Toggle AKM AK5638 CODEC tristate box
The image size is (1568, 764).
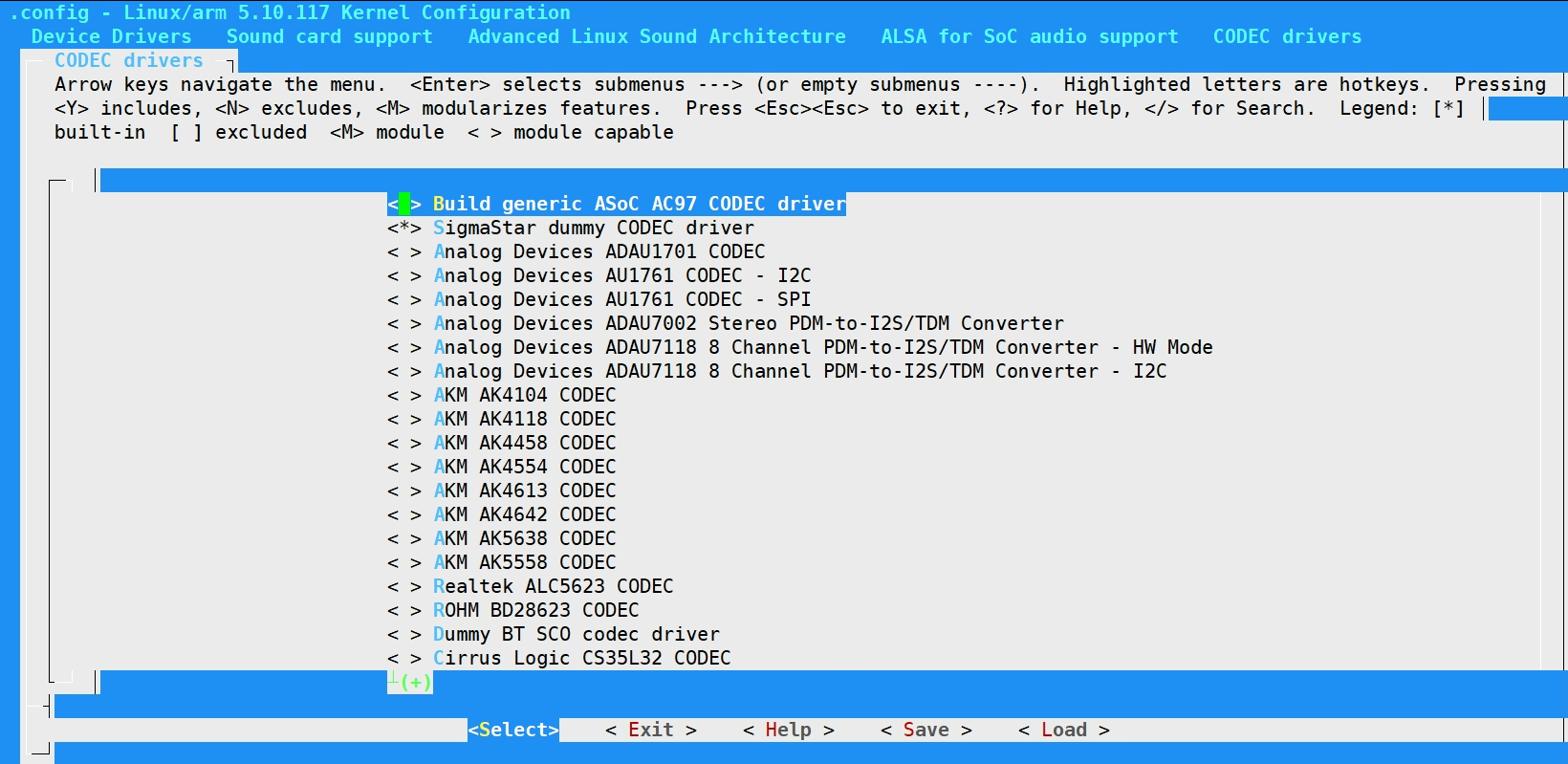404,538
